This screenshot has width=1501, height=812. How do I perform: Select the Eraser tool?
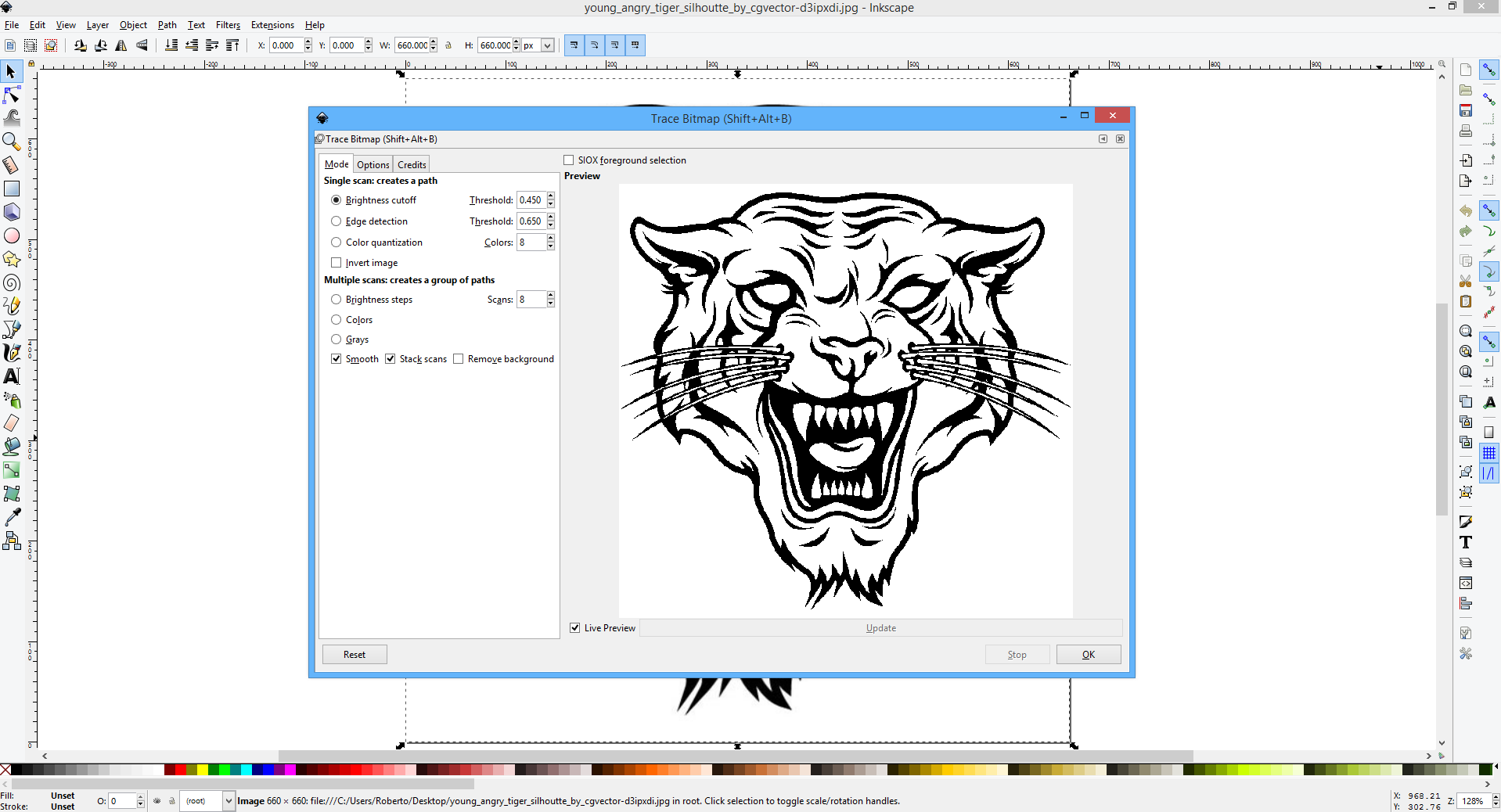(11, 423)
